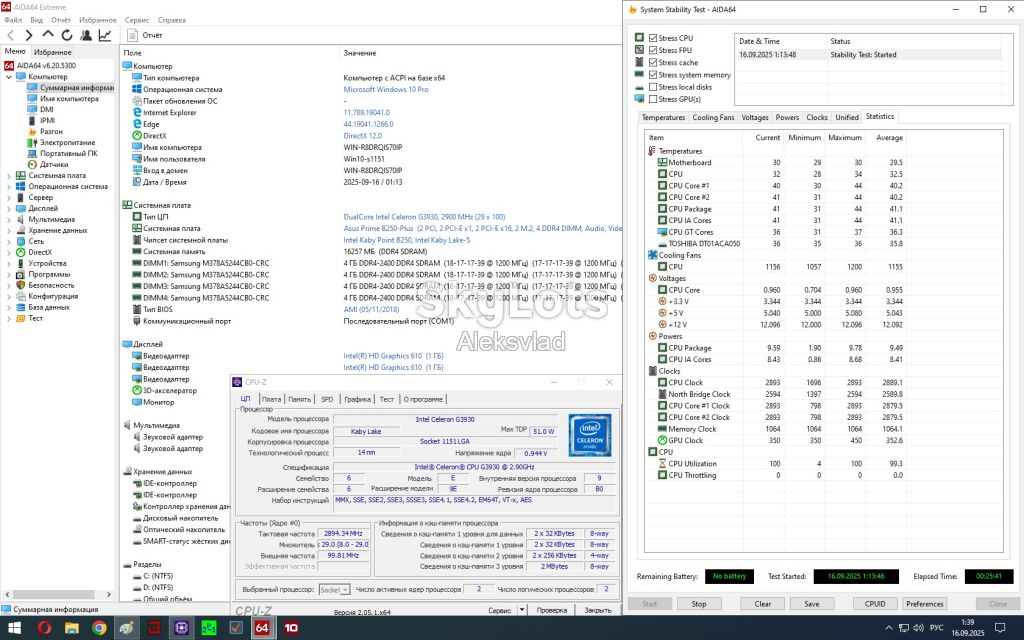Uncheck the Stress system memory checkbox
This screenshot has height=640, width=1024.
tap(653, 75)
